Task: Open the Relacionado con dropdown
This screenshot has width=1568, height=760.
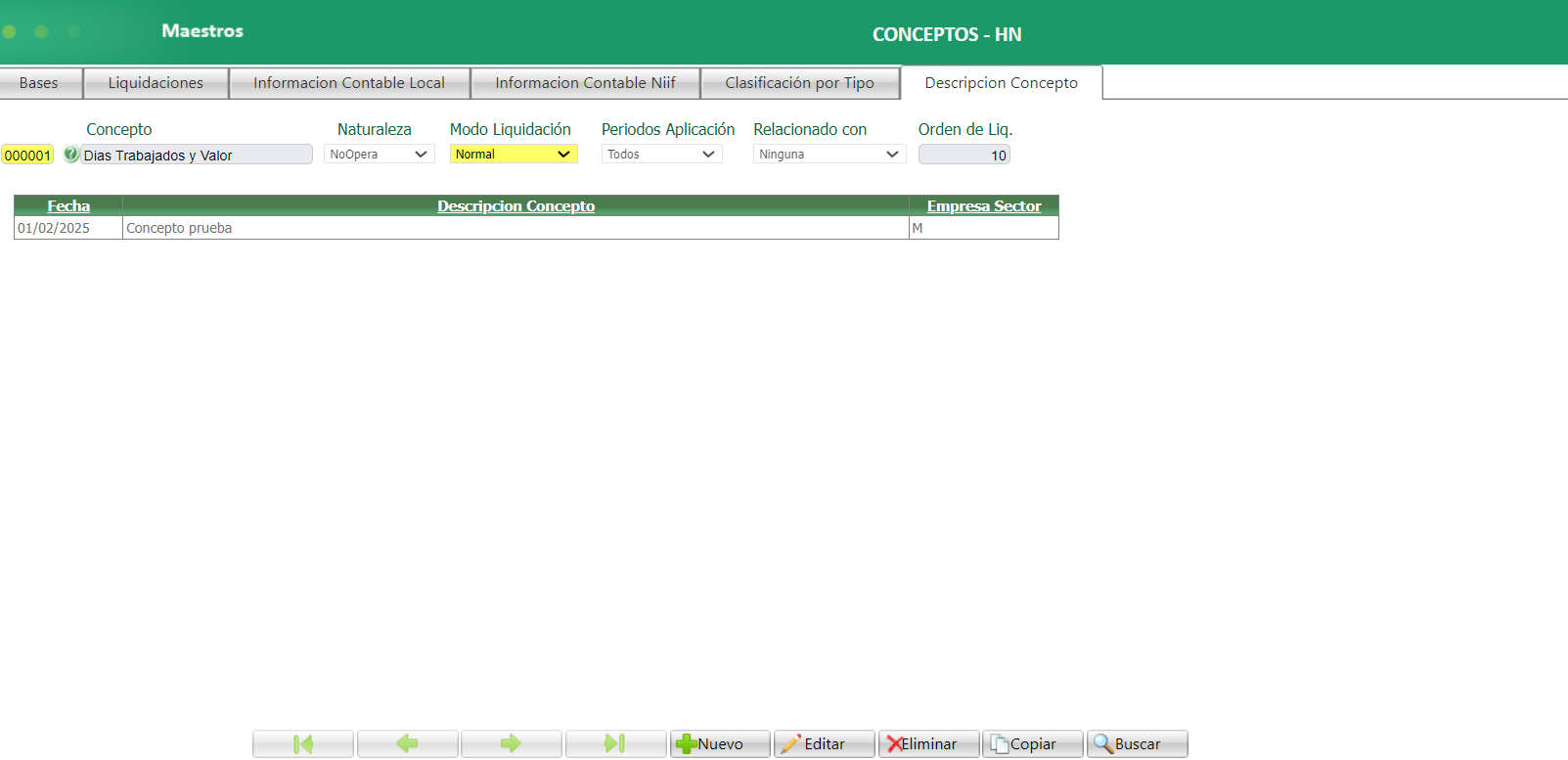Action: coord(829,155)
